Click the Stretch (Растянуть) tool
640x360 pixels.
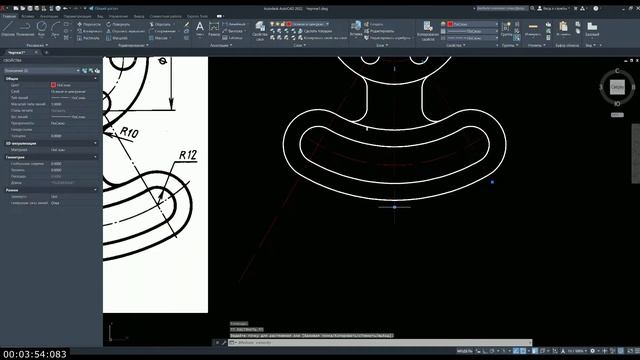pos(88,38)
